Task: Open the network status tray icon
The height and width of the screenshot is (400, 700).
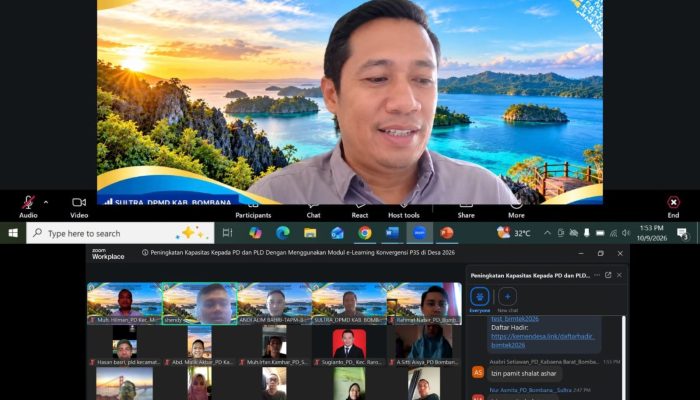Action: click(x=613, y=233)
